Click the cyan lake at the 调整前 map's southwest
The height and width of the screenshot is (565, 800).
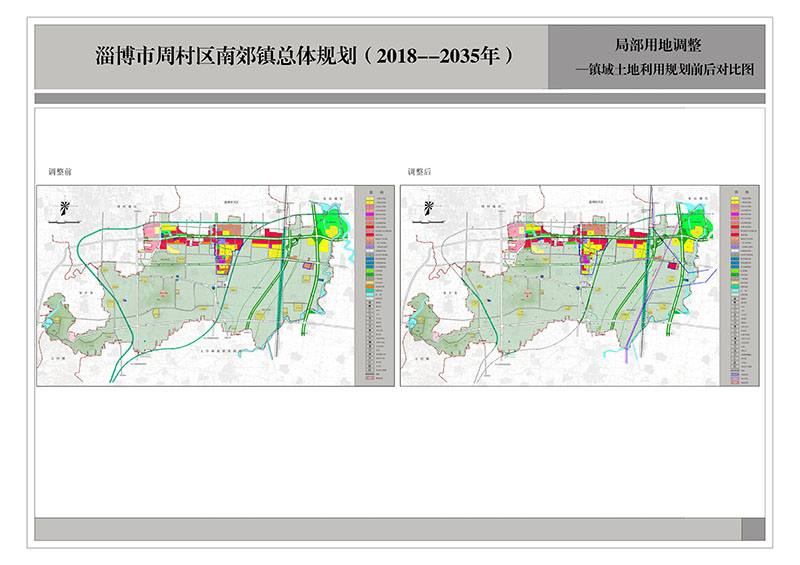coord(49,323)
